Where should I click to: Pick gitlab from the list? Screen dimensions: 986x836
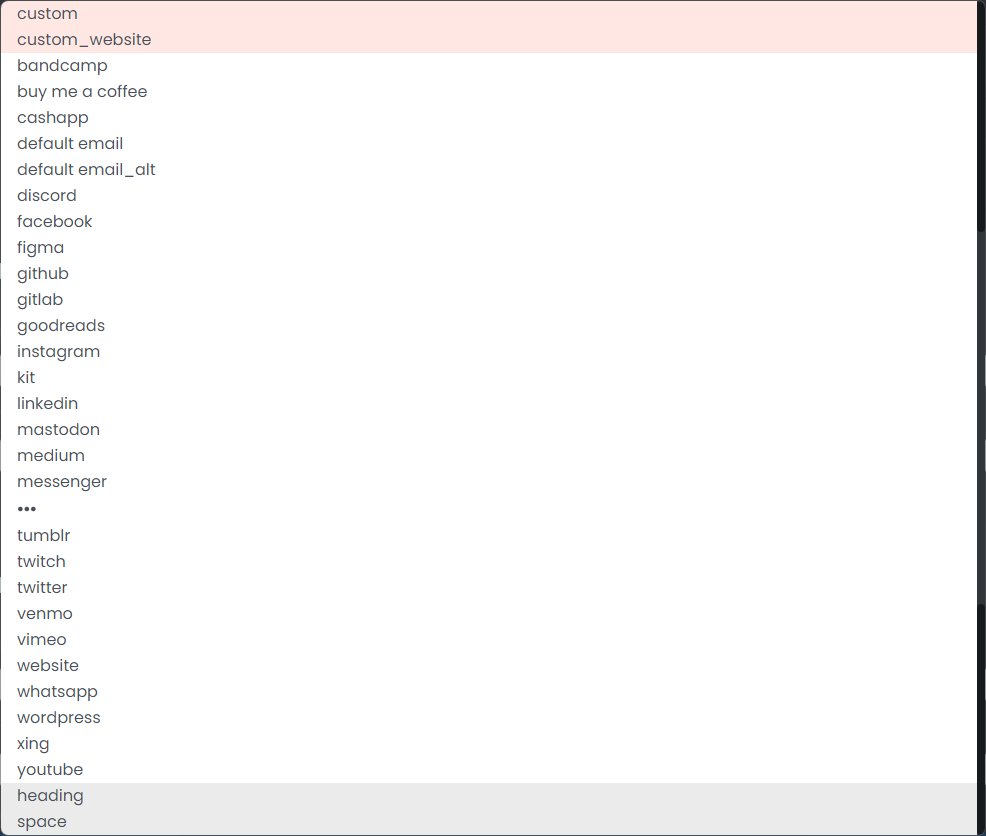[x=489, y=299]
